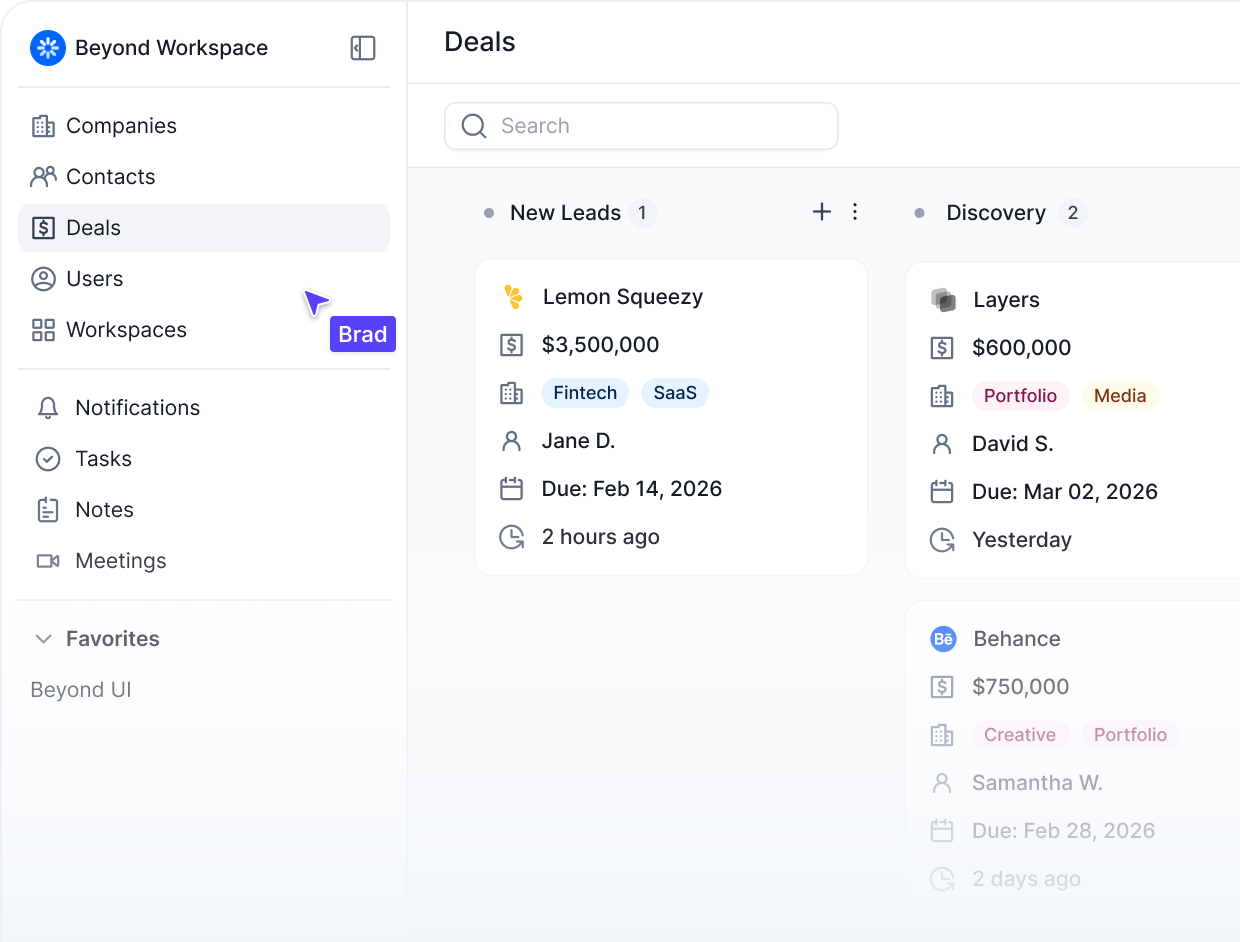The width and height of the screenshot is (1240, 942).
Task: Open New Leads column options menu
Action: pos(855,212)
